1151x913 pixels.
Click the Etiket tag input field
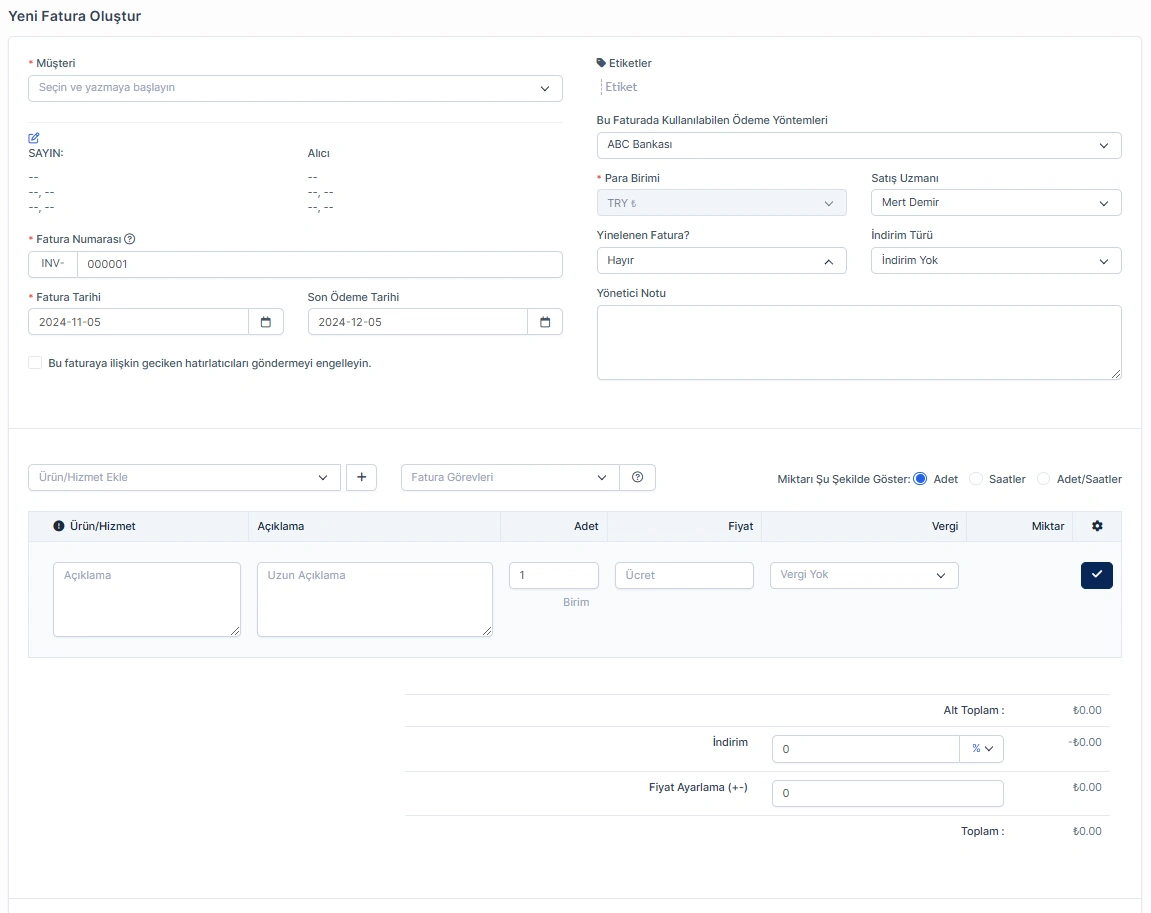pyautogui.click(x=621, y=87)
